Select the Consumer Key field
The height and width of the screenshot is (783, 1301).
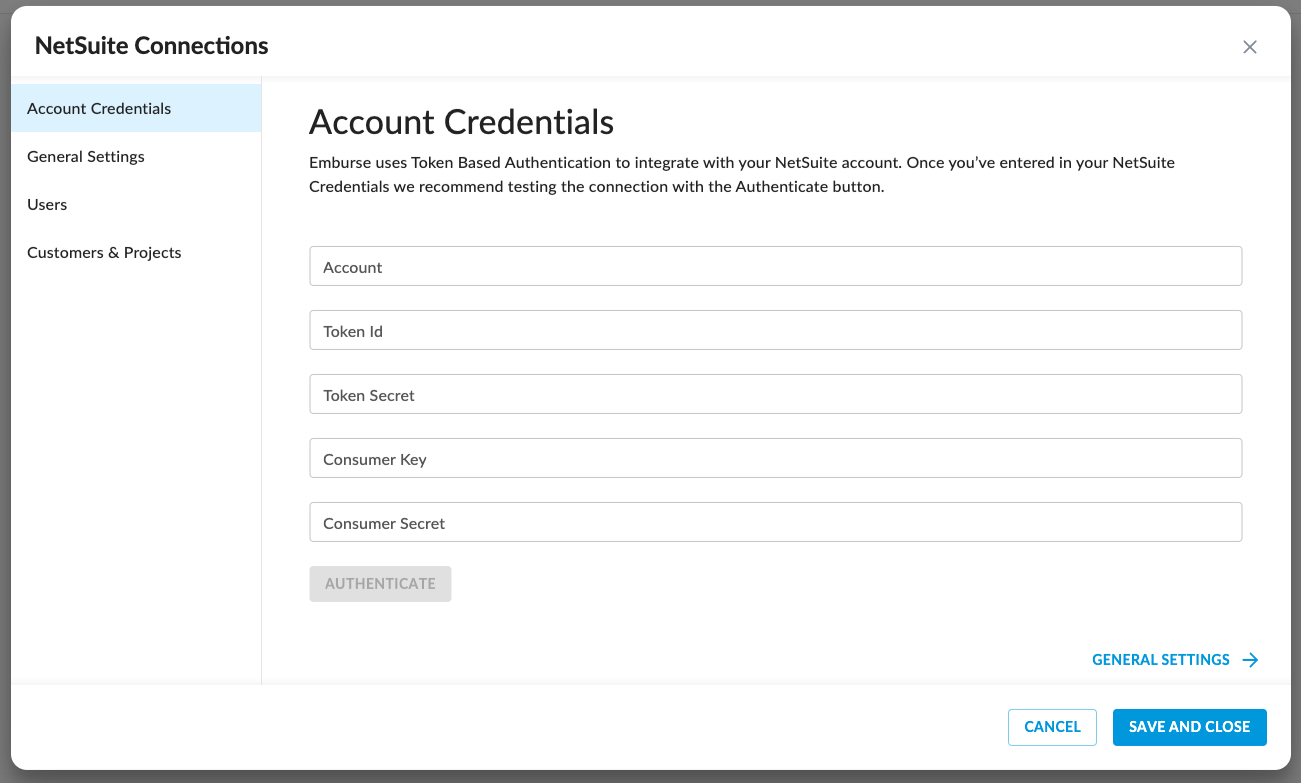pos(775,458)
